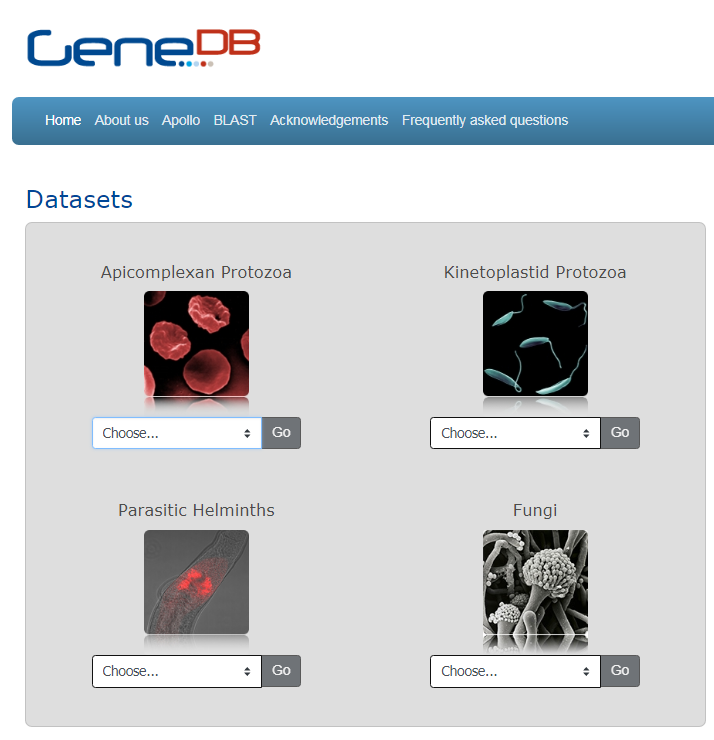Click the Kinetoplastid Protozoa image
Image resolution: width=714 pixels, height=740 pixels.
(535, 343)
